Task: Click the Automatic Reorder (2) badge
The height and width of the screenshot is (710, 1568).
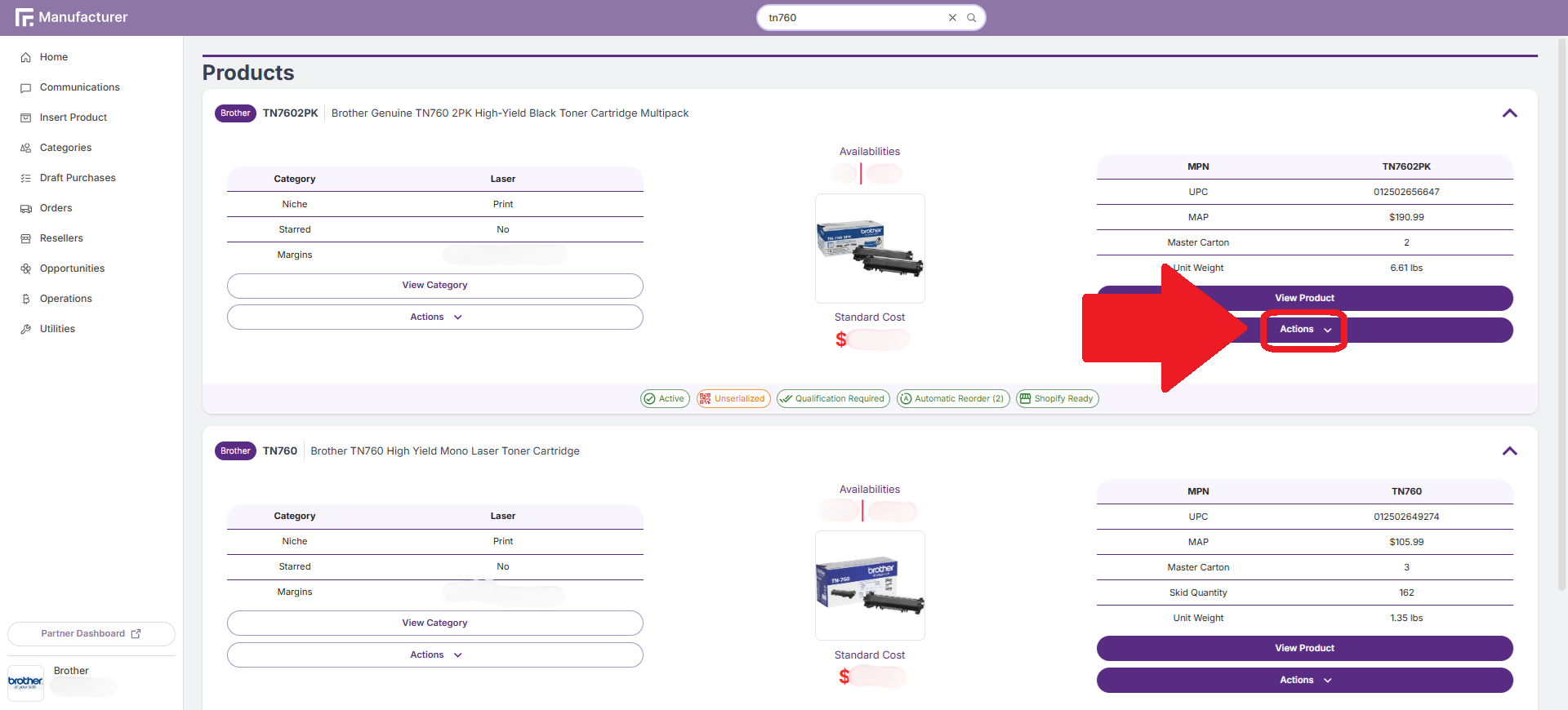Action: pyautogui.click(x=953, y=399)
